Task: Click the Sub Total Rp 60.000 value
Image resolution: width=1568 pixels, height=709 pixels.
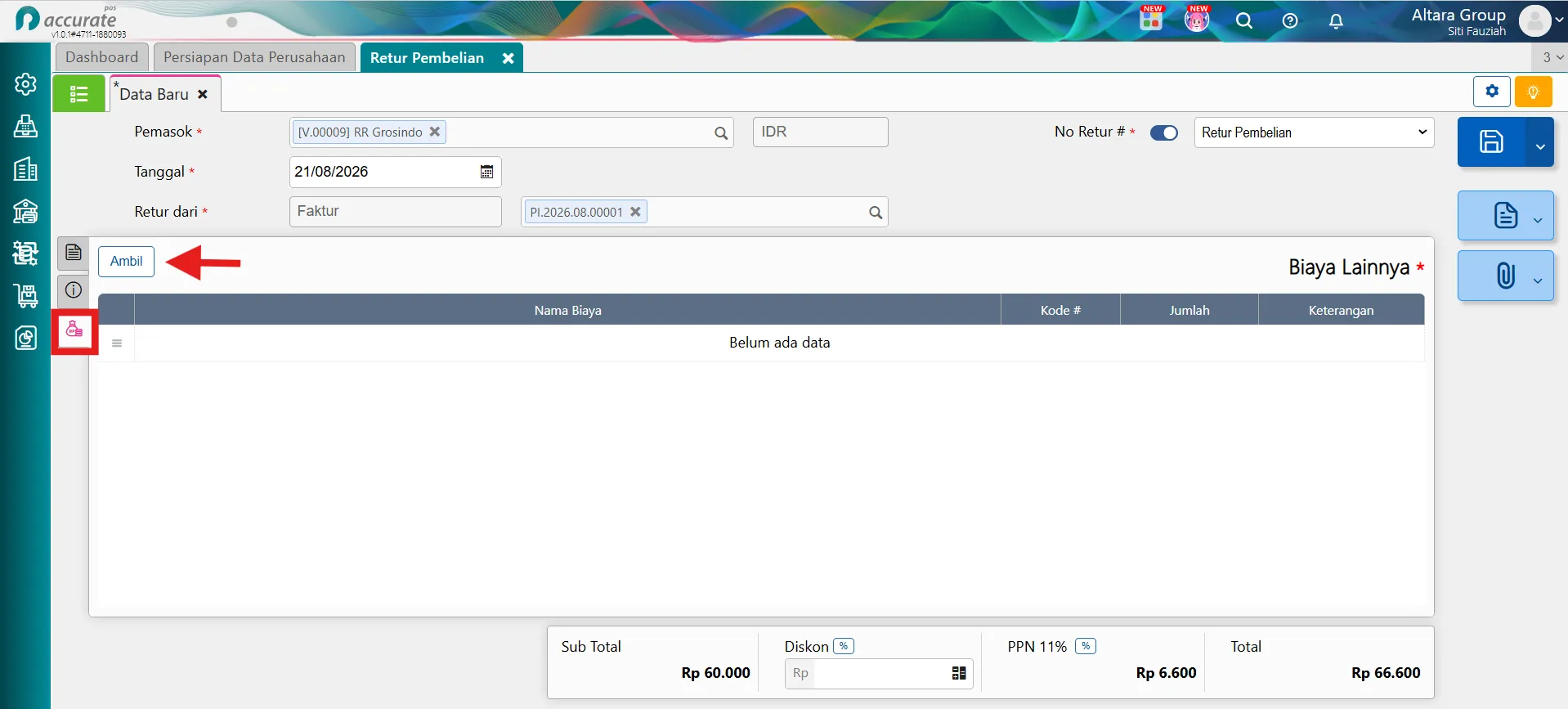Action: (x=715, y=673)
